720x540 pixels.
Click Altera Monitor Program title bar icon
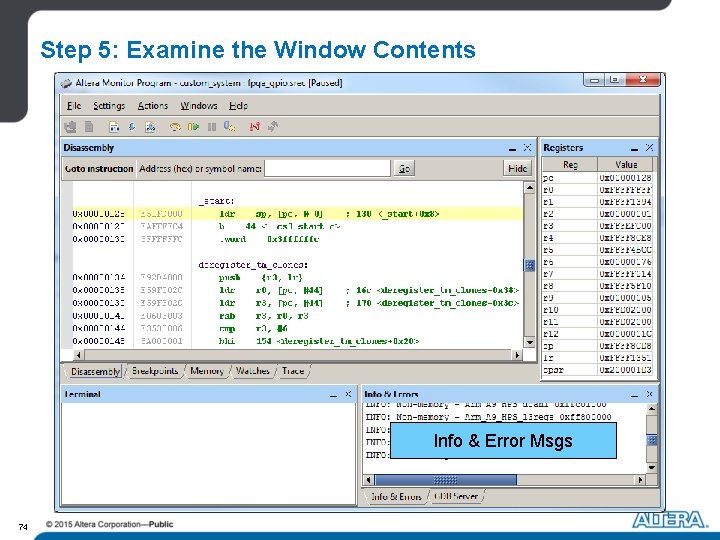(x=67, y=83)
